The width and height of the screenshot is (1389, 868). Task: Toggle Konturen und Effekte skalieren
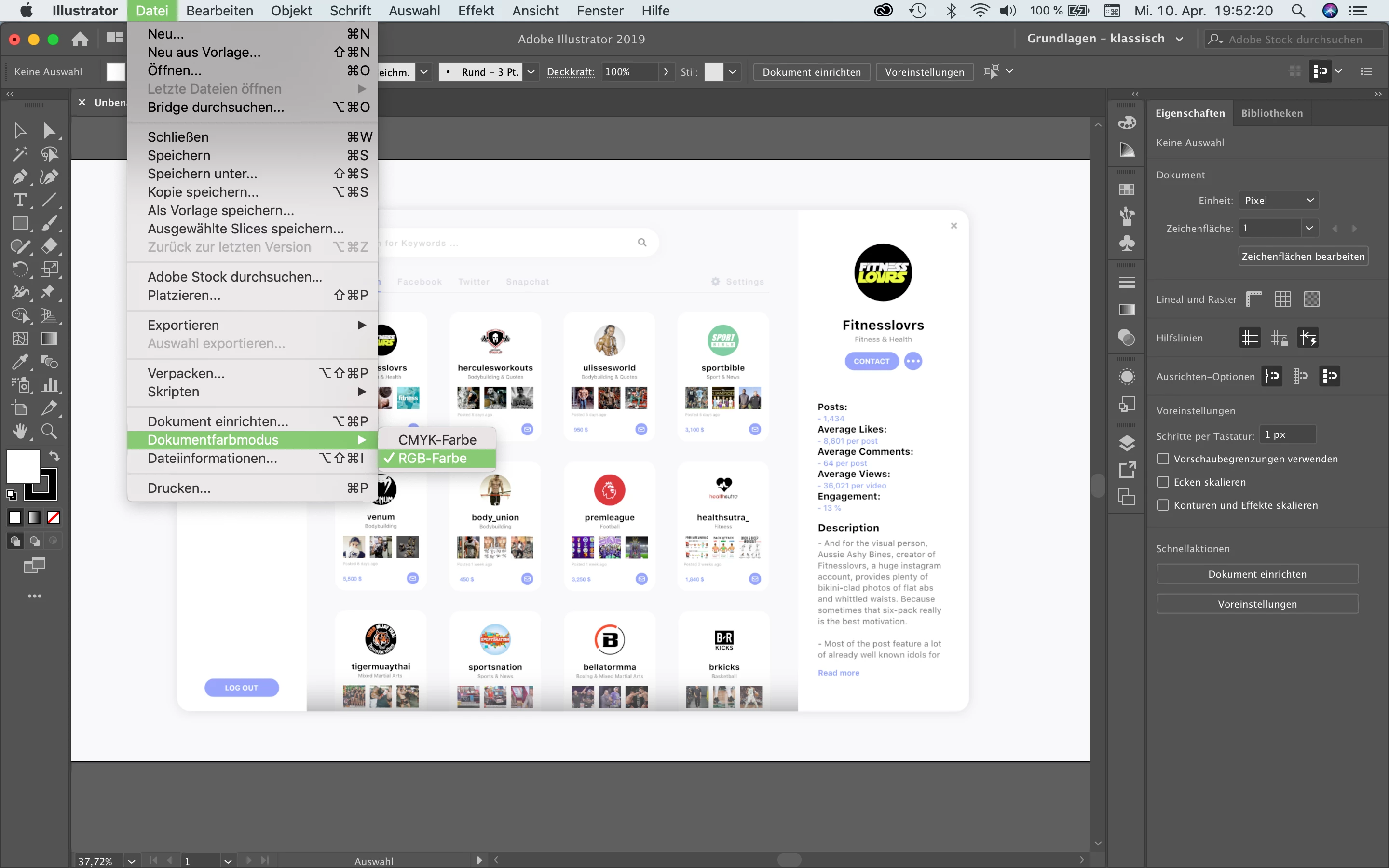[1163, 505]
